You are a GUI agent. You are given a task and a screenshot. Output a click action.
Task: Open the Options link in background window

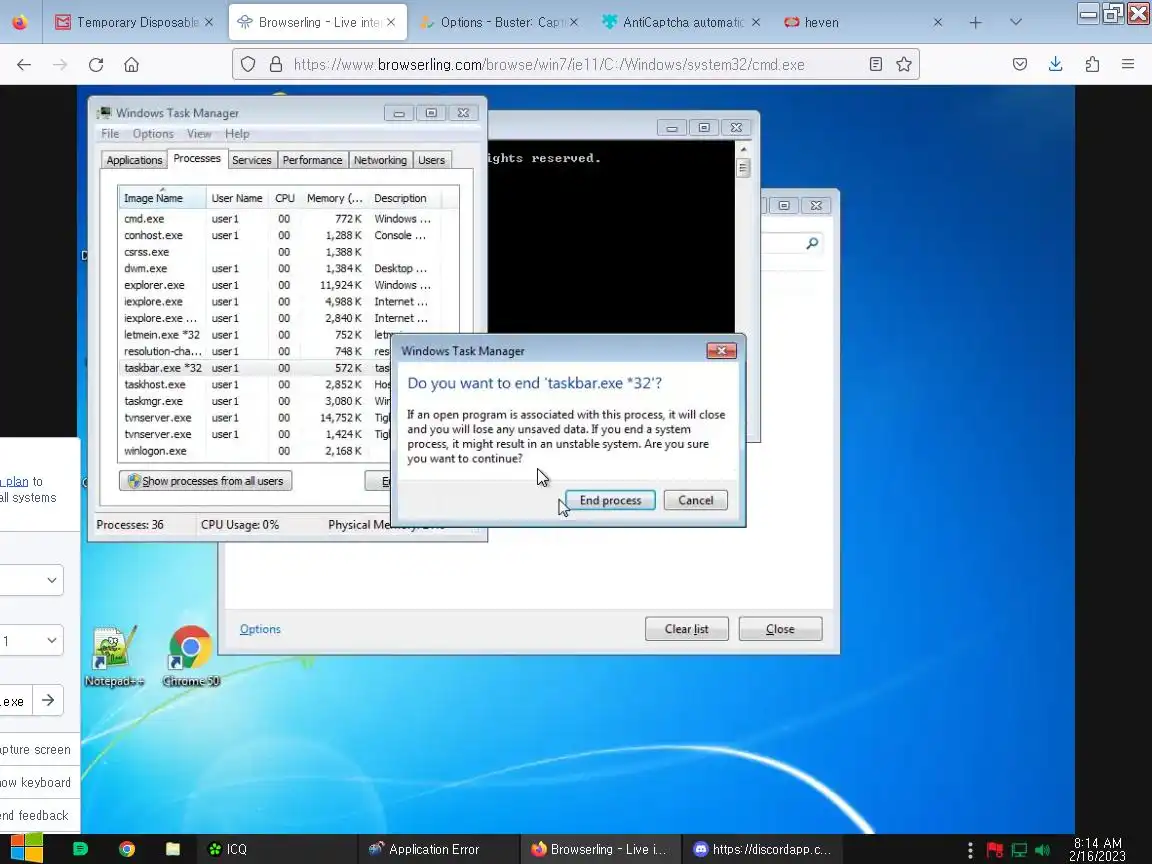[x=260, y=629]
